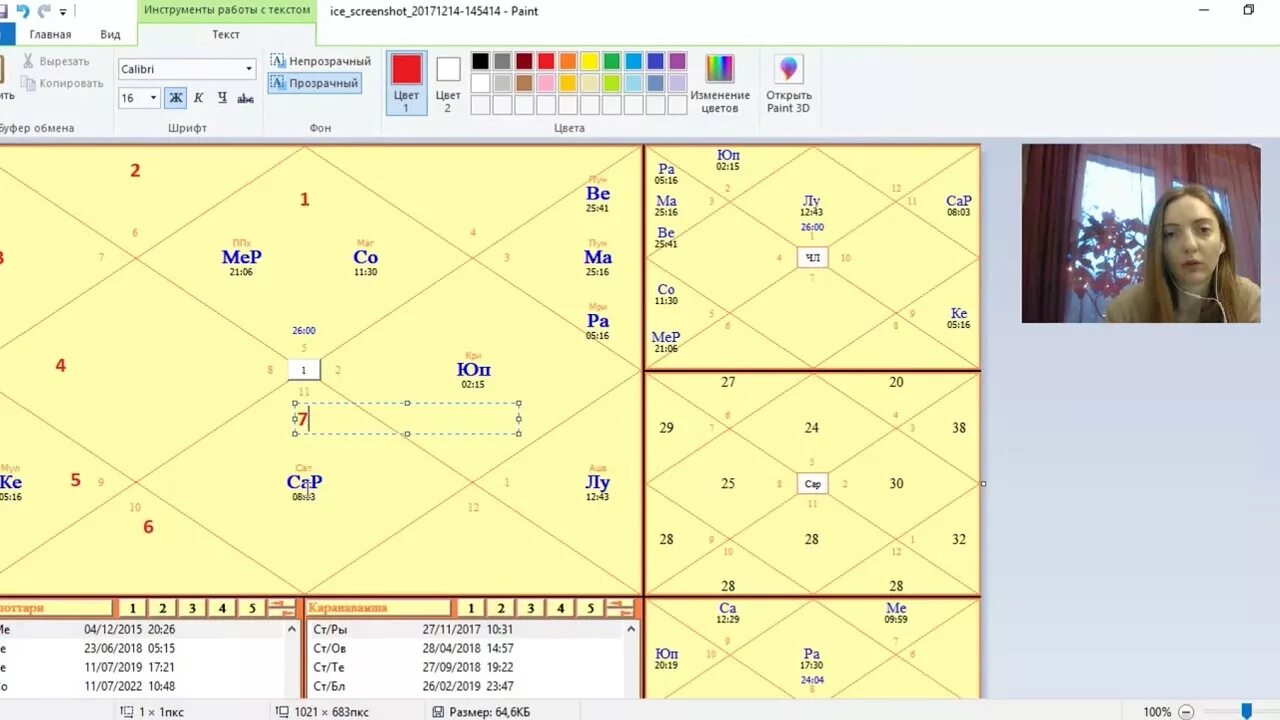Pick the gold color swatch
The width and height of the screenshot is (1280, 720).
(568, 83)
